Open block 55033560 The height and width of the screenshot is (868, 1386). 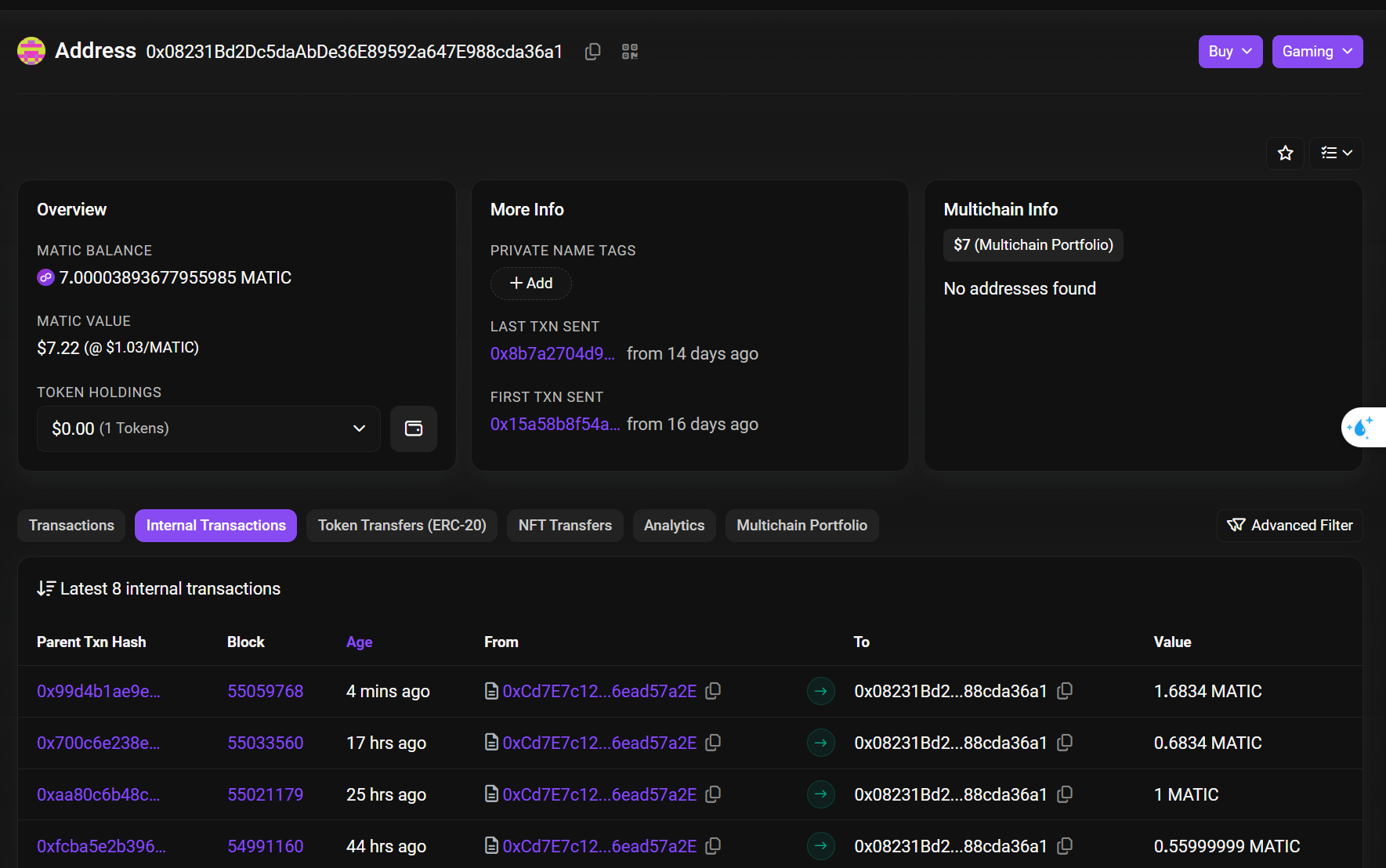[x=265, y=743]
